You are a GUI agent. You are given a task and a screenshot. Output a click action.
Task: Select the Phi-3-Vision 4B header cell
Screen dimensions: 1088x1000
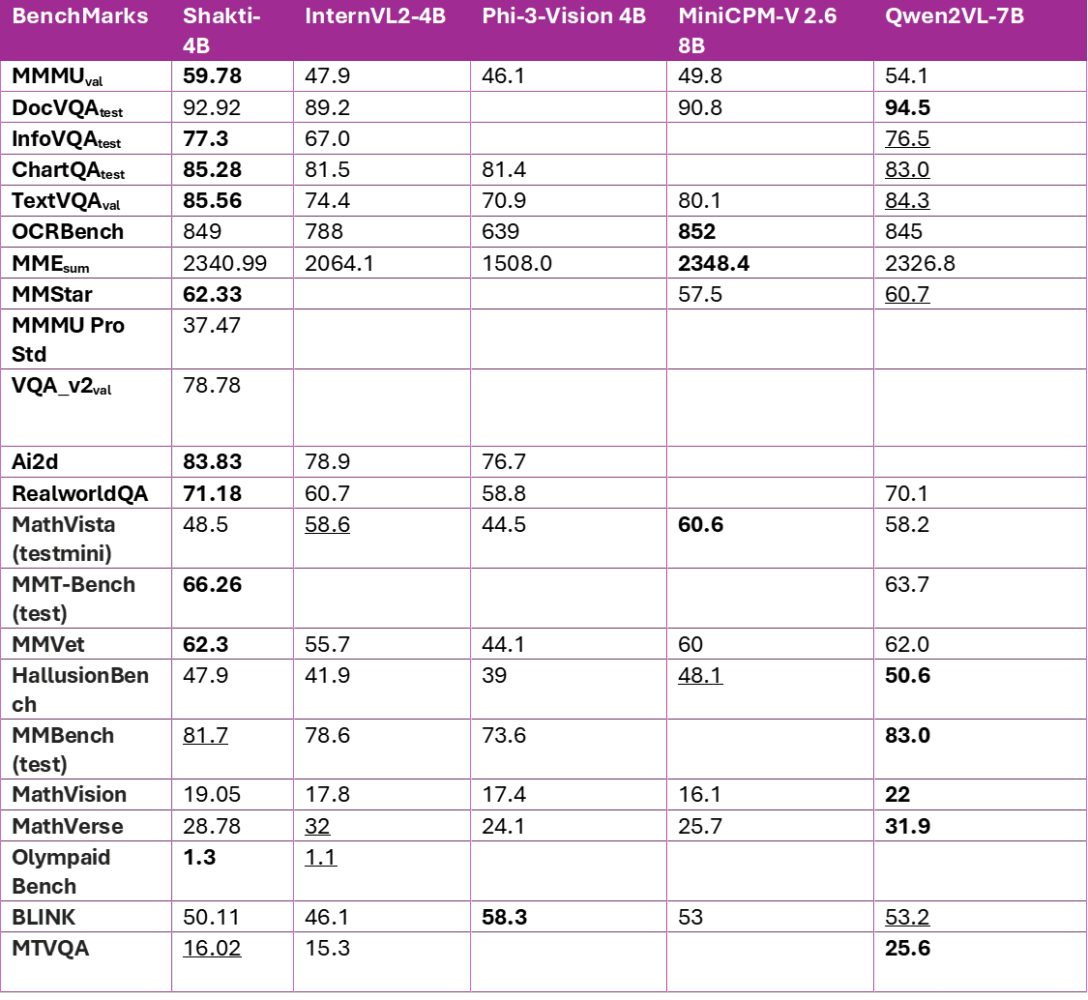point(563,17)
